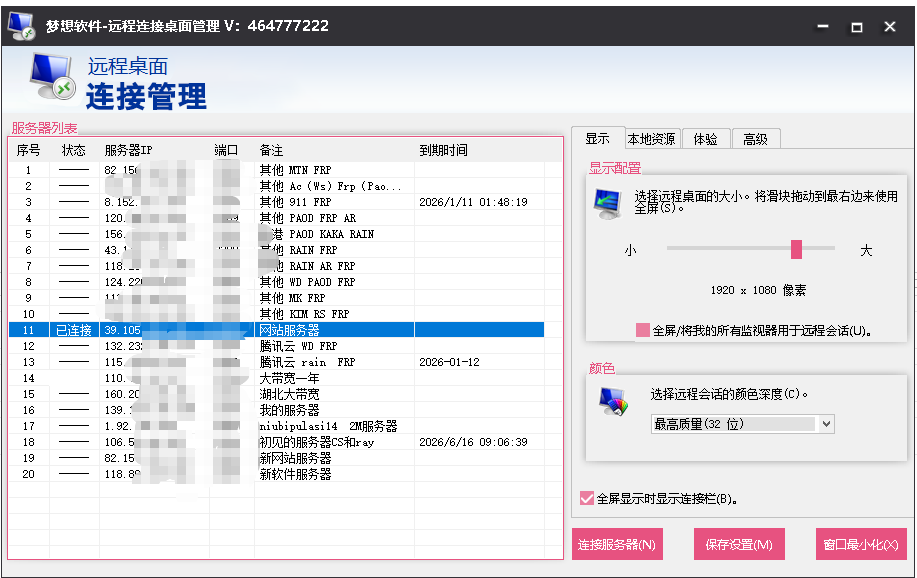The width and height of the screenshot is (917, 578).
Task: Switch to the 体验 tab
Action: pyautogui.click(x=707, y=138)
